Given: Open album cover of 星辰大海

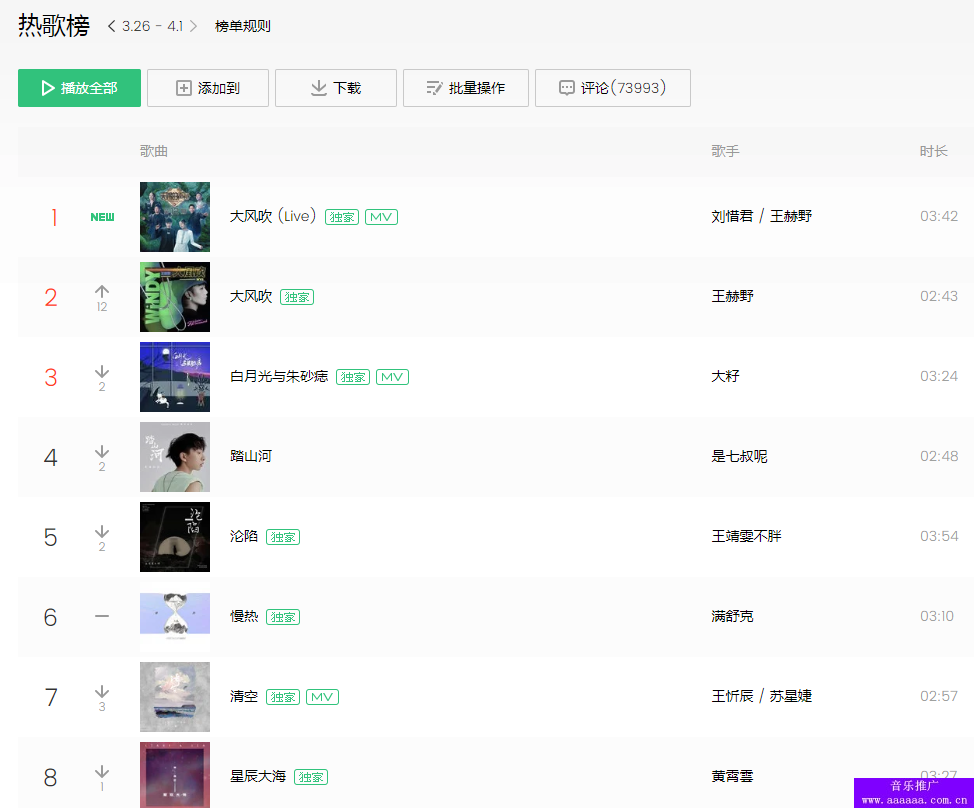Looking at the screenshot, I should pos(175,775).
